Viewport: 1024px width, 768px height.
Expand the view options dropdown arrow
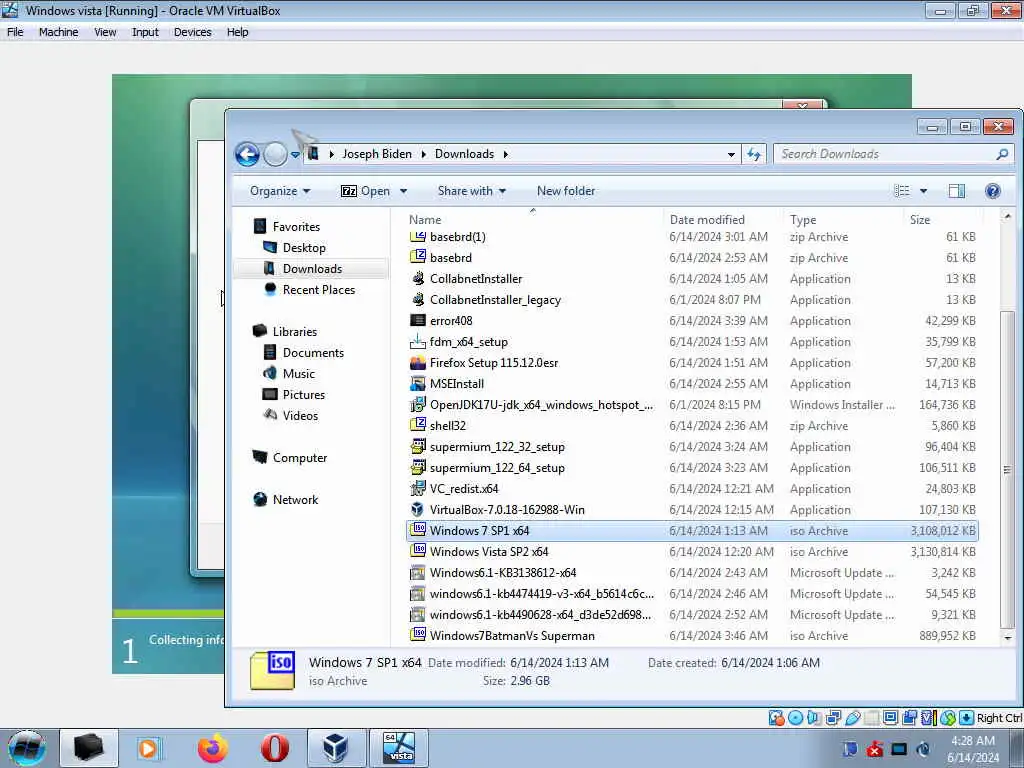point(923,191)
